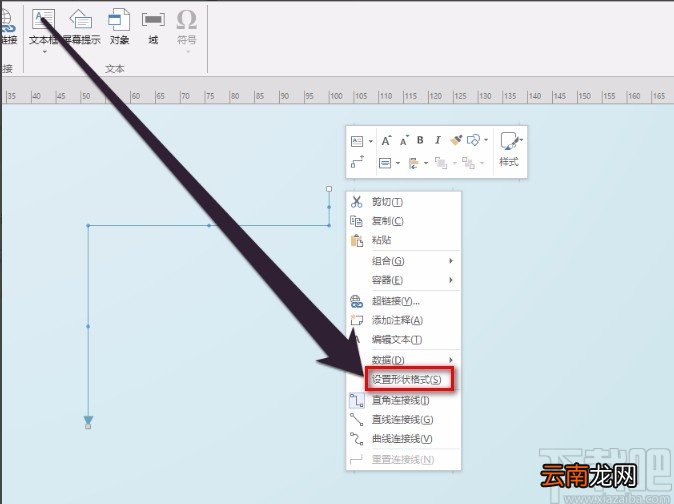This screenshot has width=674, height=504.
Task: Toggle bold in mini toolbar
Action: click(420, 140)
